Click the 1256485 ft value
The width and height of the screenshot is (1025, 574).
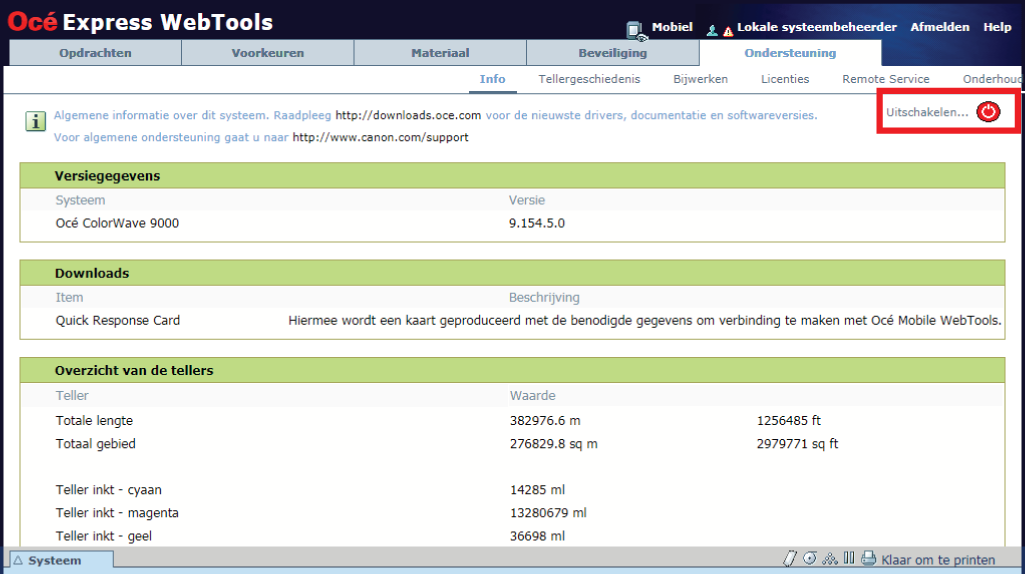point(788,420)
